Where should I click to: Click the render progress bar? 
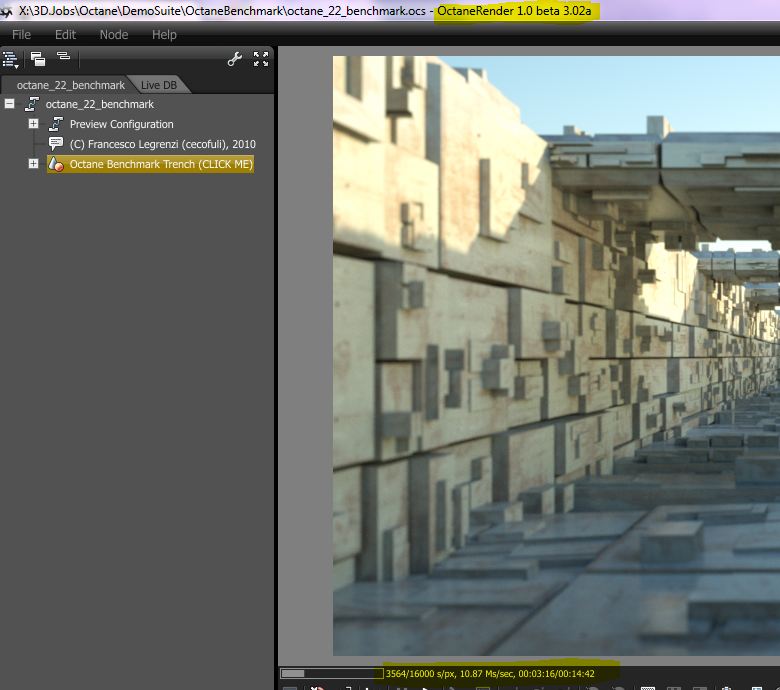pyautogui.click(x=331, y=673)
